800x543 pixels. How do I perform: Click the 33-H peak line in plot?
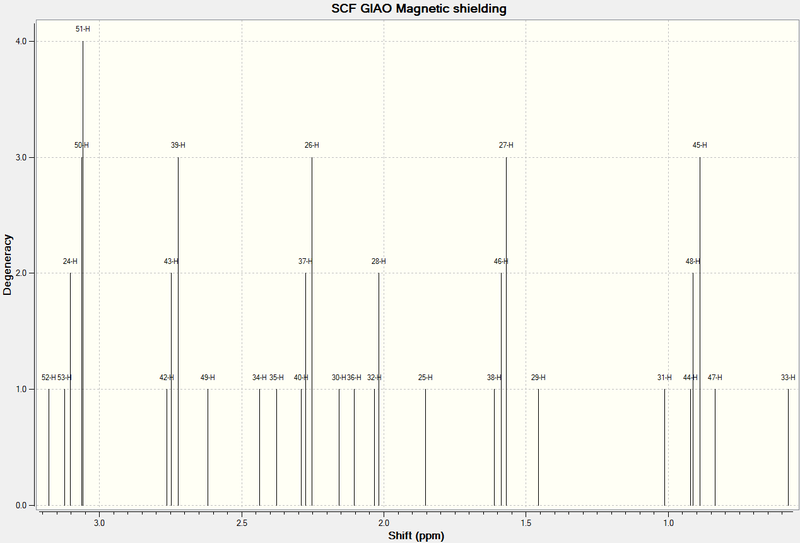coord(788,447)
